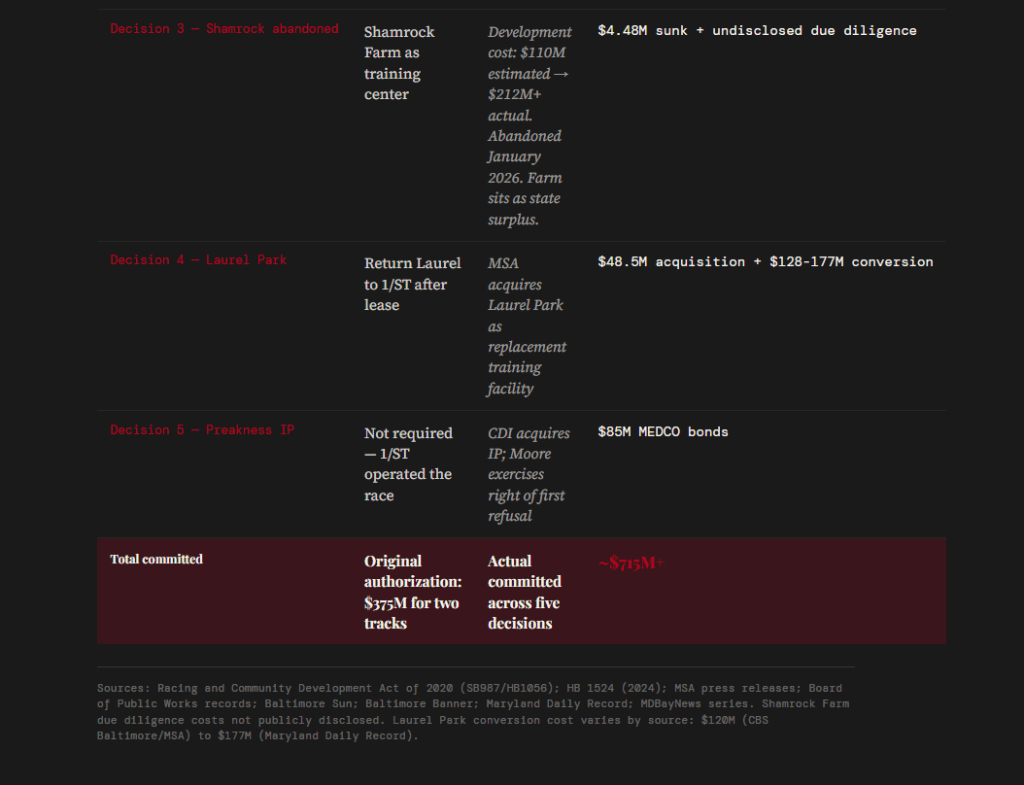Screen dimensions: 1024x785
Task: Select "Actual committed across five decisions" cell
Action: tap(524, 592)
